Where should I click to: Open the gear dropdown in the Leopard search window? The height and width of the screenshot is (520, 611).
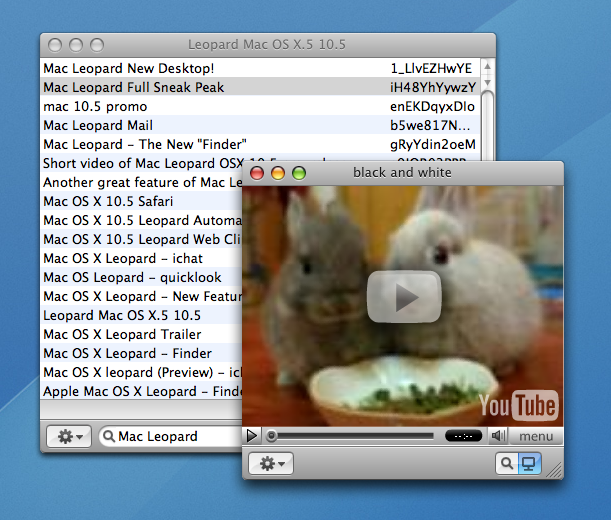click(69, 436)
